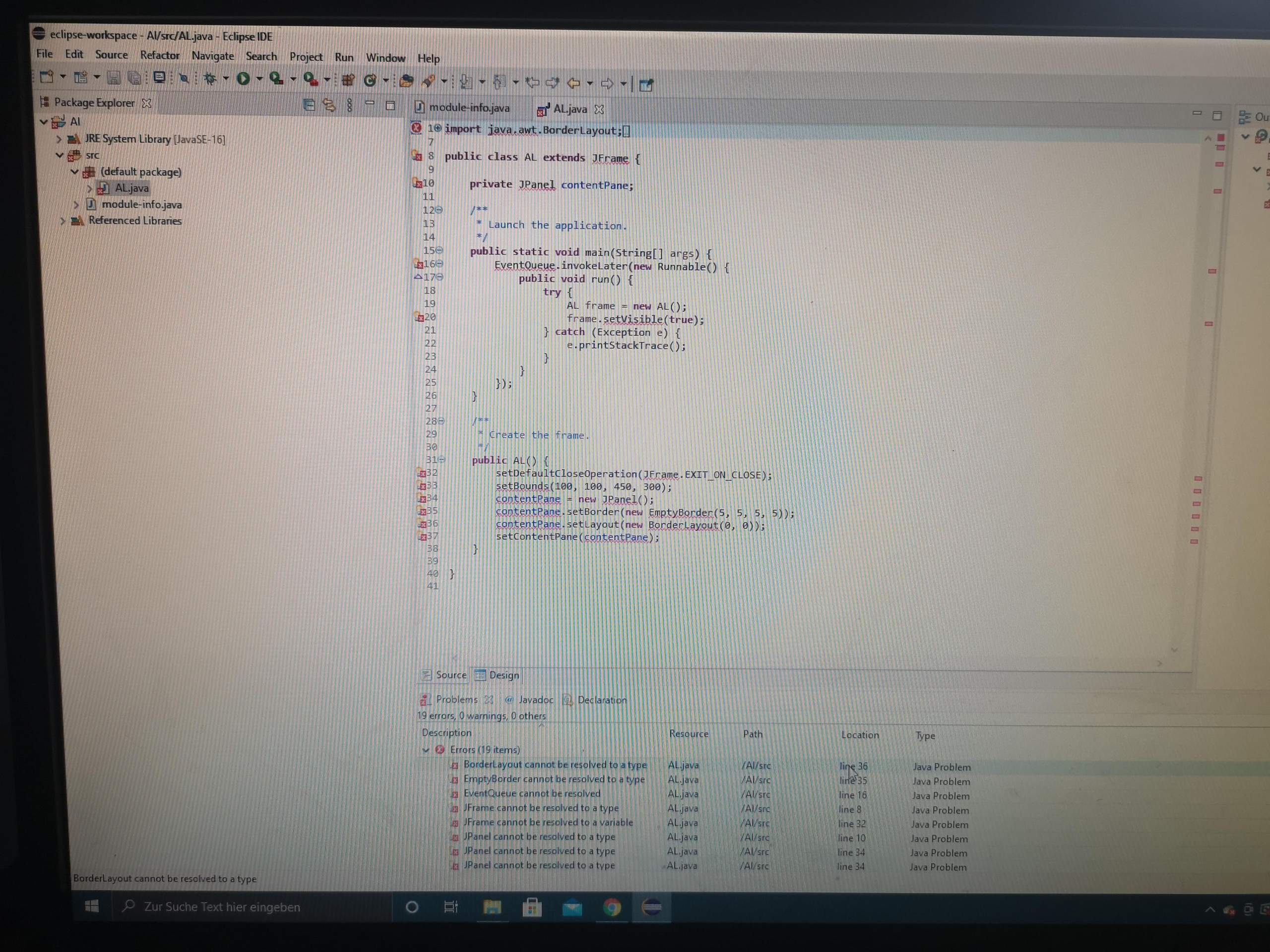Click the New wizard toolbar icon

[x=47, y=76]
